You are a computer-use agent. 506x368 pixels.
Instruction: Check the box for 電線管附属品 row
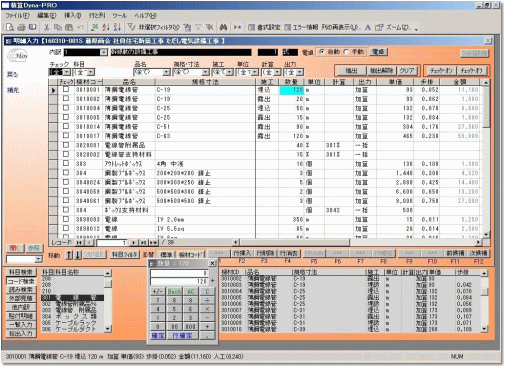click(x=66, y=145)
